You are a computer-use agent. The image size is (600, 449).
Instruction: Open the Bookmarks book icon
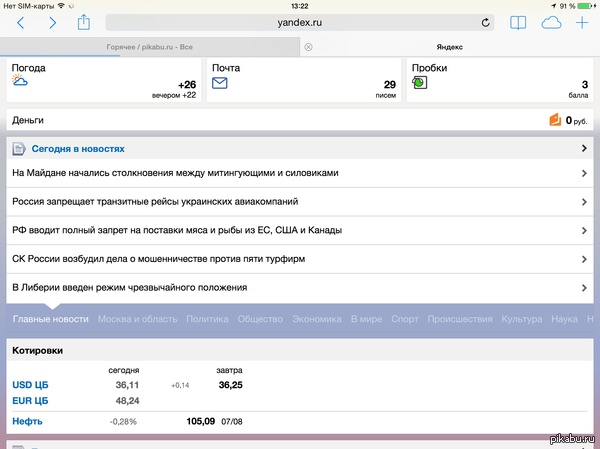click(518, 22)
